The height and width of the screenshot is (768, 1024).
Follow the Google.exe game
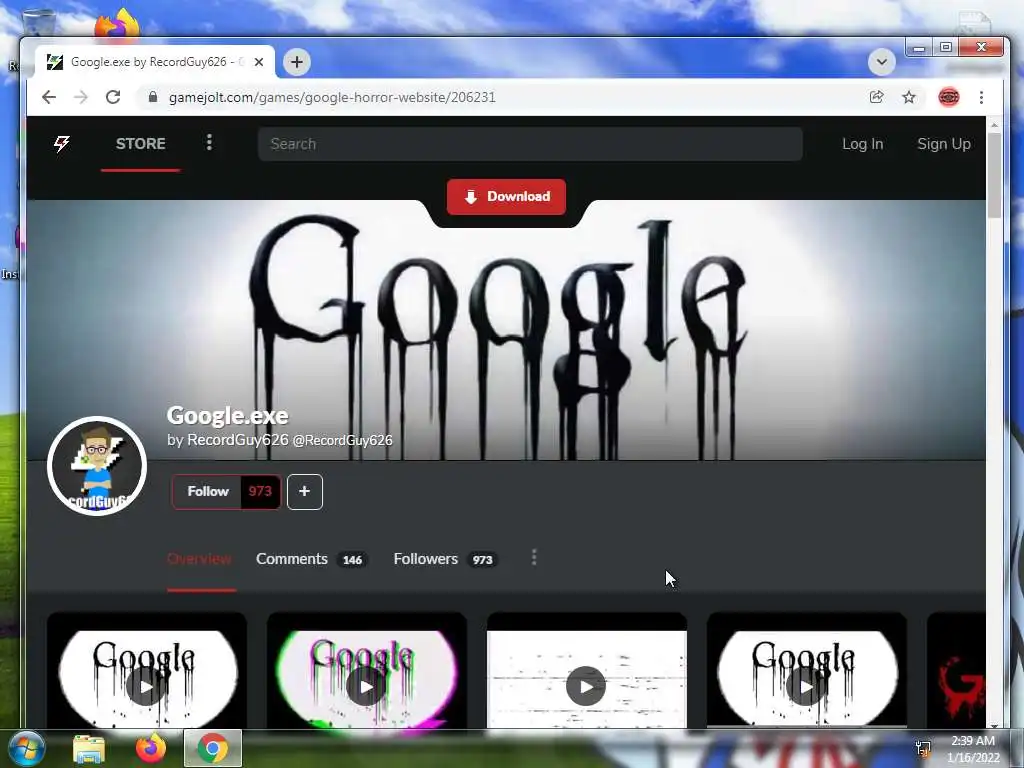click(x=207, y=491)
